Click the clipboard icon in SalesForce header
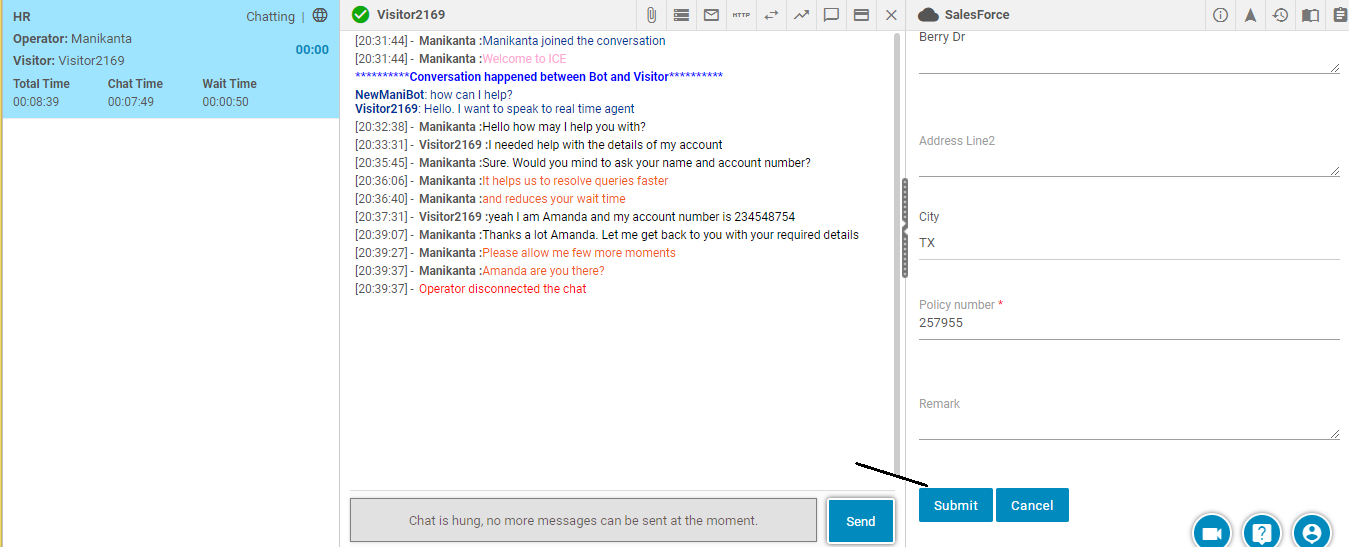The height and width of the screenshot is (547, 1349). tap(1340, 15)
